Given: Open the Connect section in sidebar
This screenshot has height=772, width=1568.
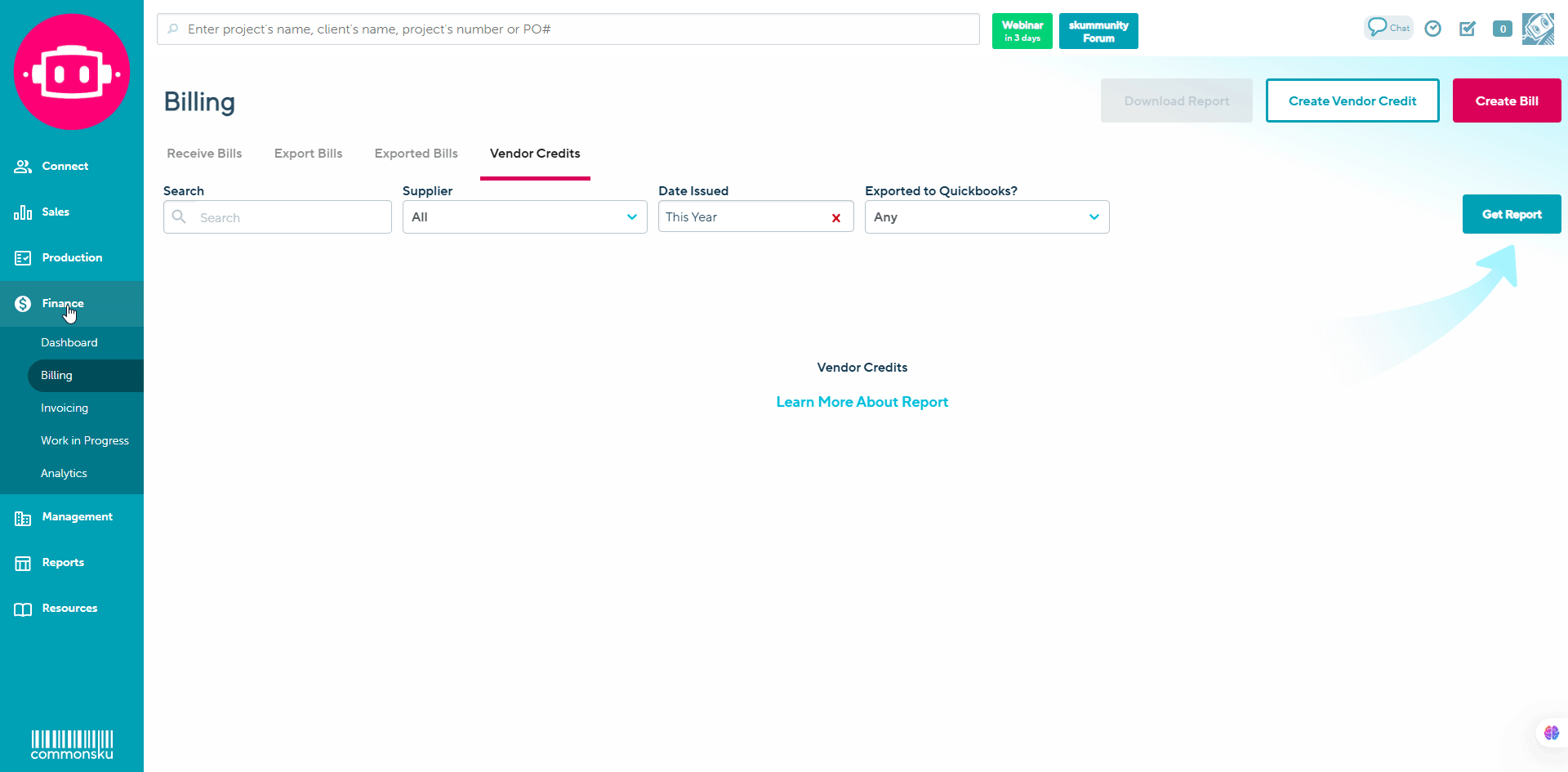Looking at the screenshot, I should tap(65, 166).
